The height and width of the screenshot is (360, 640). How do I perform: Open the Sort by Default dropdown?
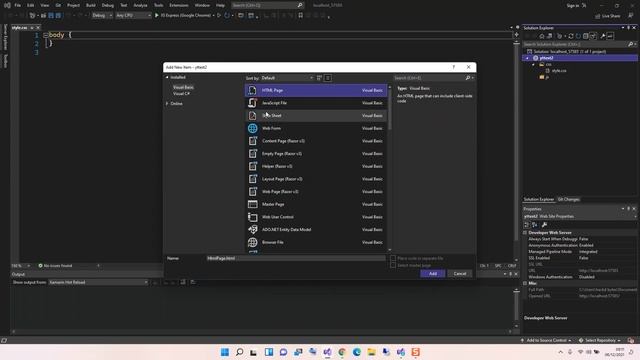(x=287, y=78)
